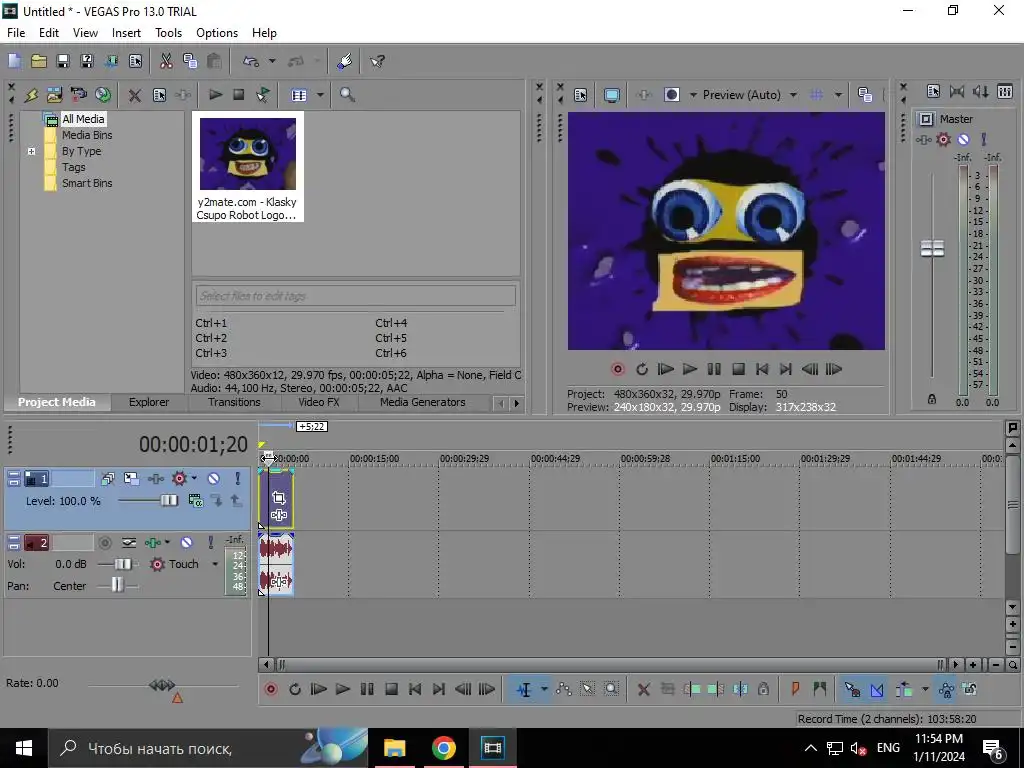
Task: Open the File menu
Action: pos(16,33)
